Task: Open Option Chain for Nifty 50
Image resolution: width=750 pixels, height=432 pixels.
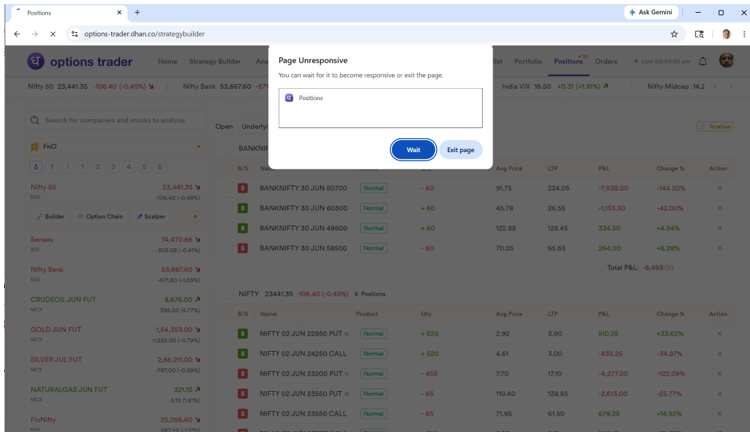Action: [x=100, y=217]
